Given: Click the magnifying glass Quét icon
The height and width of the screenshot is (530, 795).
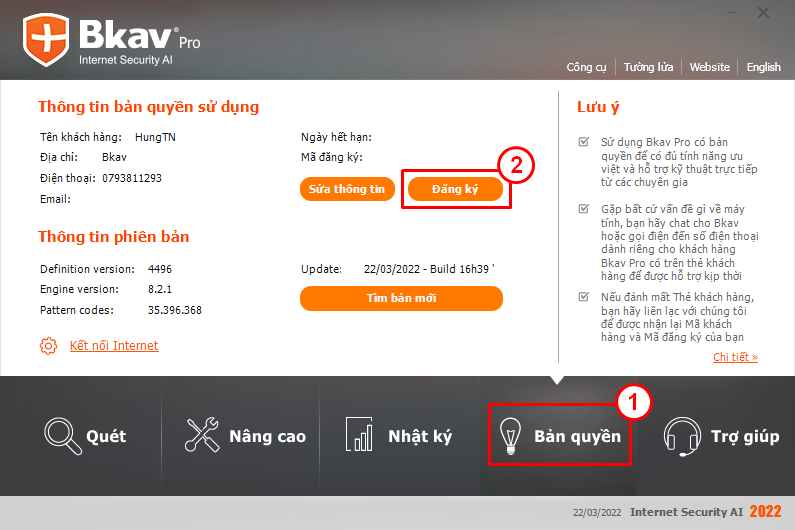Looking at the screenshot, I should tap(63, 436).
